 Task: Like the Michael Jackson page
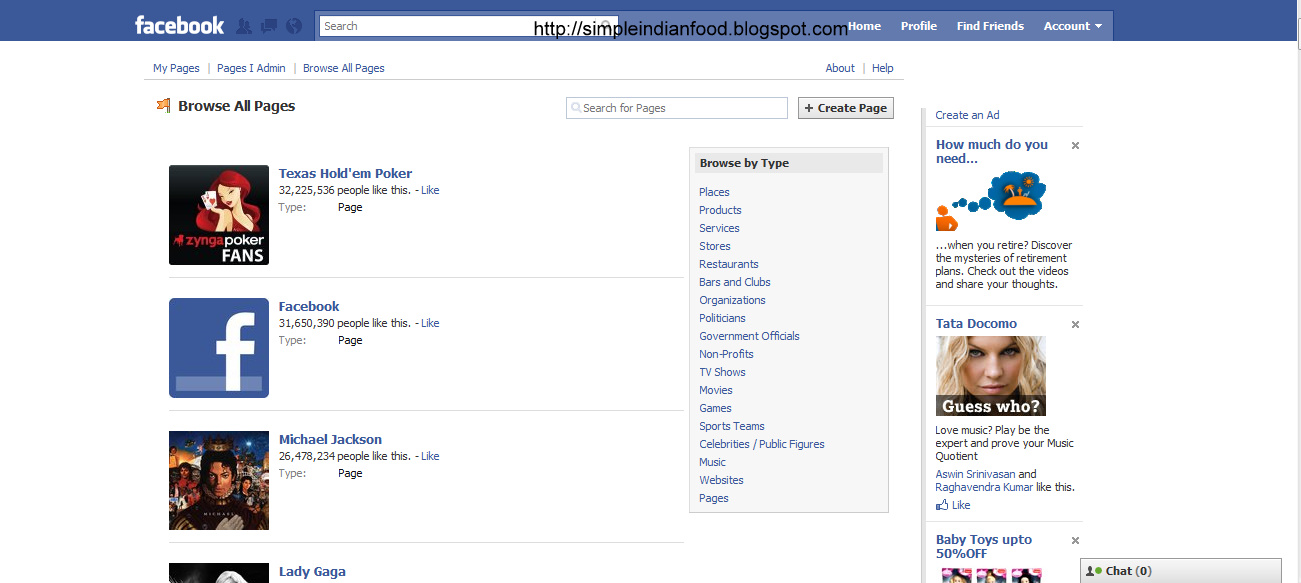(x=430, y=456)
